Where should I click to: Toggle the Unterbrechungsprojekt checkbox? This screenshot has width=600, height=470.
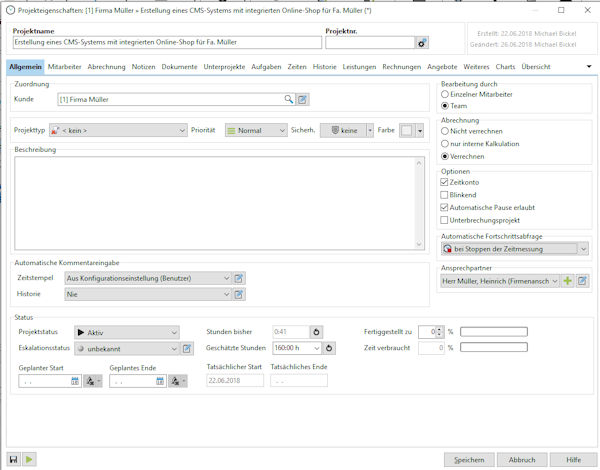(x=445, y=219)
